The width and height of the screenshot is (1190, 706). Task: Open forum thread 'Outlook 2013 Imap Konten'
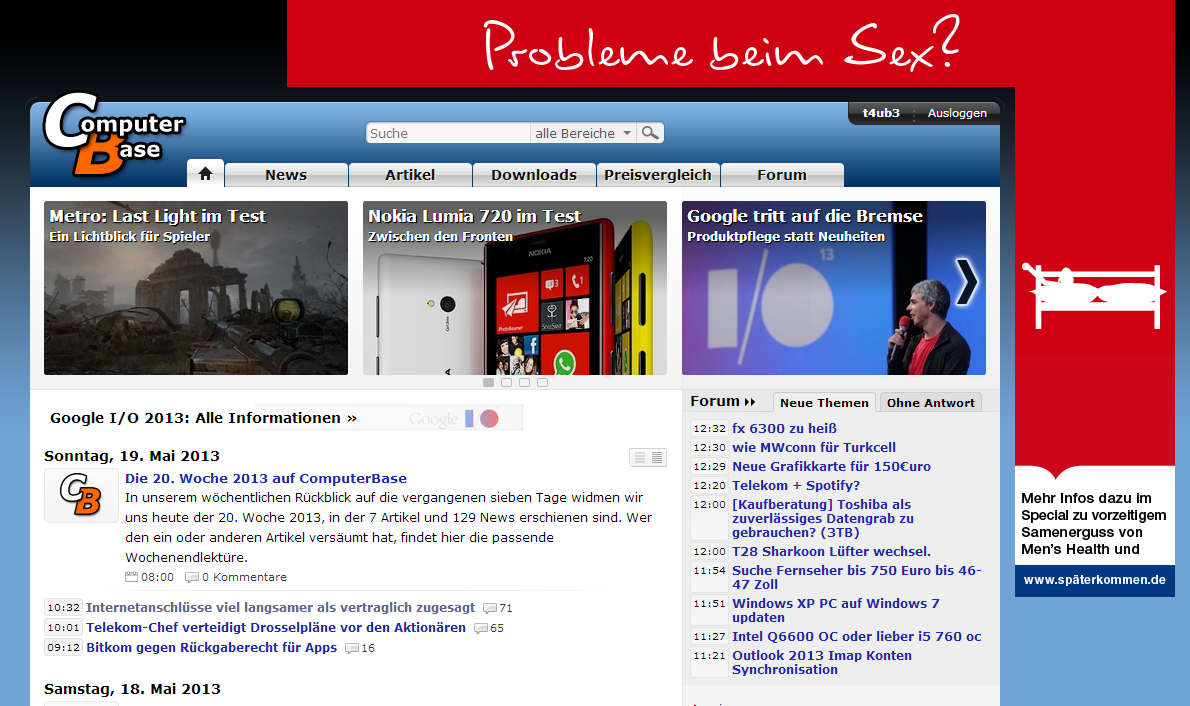(822, 662)
